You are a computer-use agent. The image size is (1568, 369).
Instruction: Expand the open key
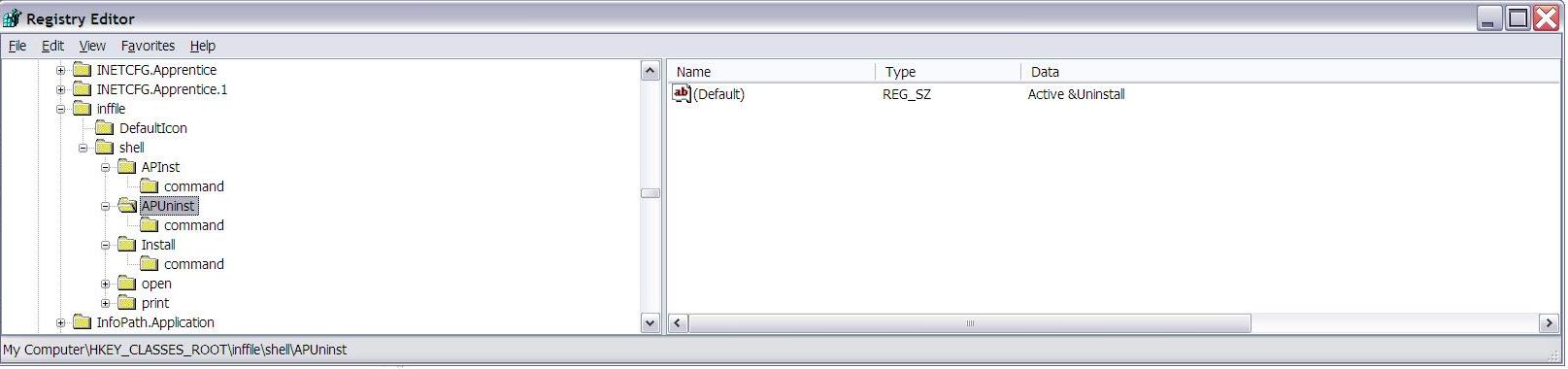point(106,284)
